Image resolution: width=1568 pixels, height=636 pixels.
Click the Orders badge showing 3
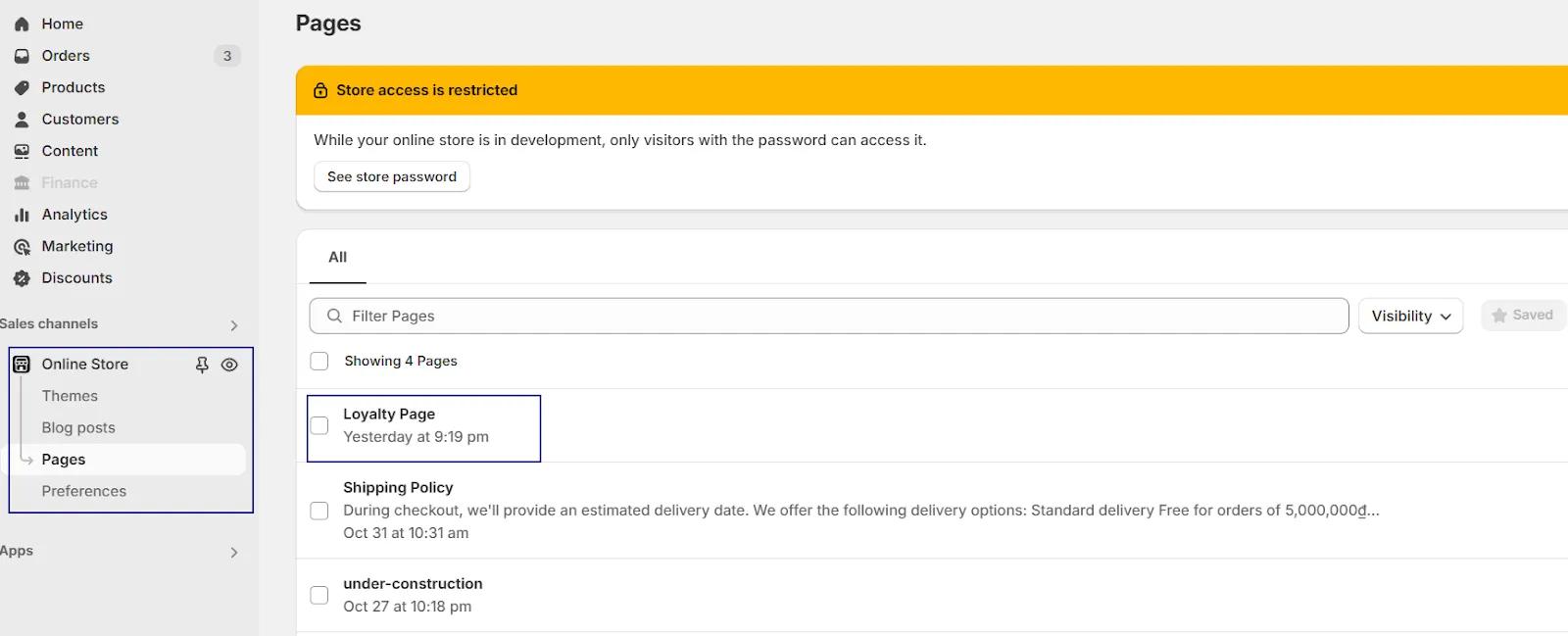227,56
